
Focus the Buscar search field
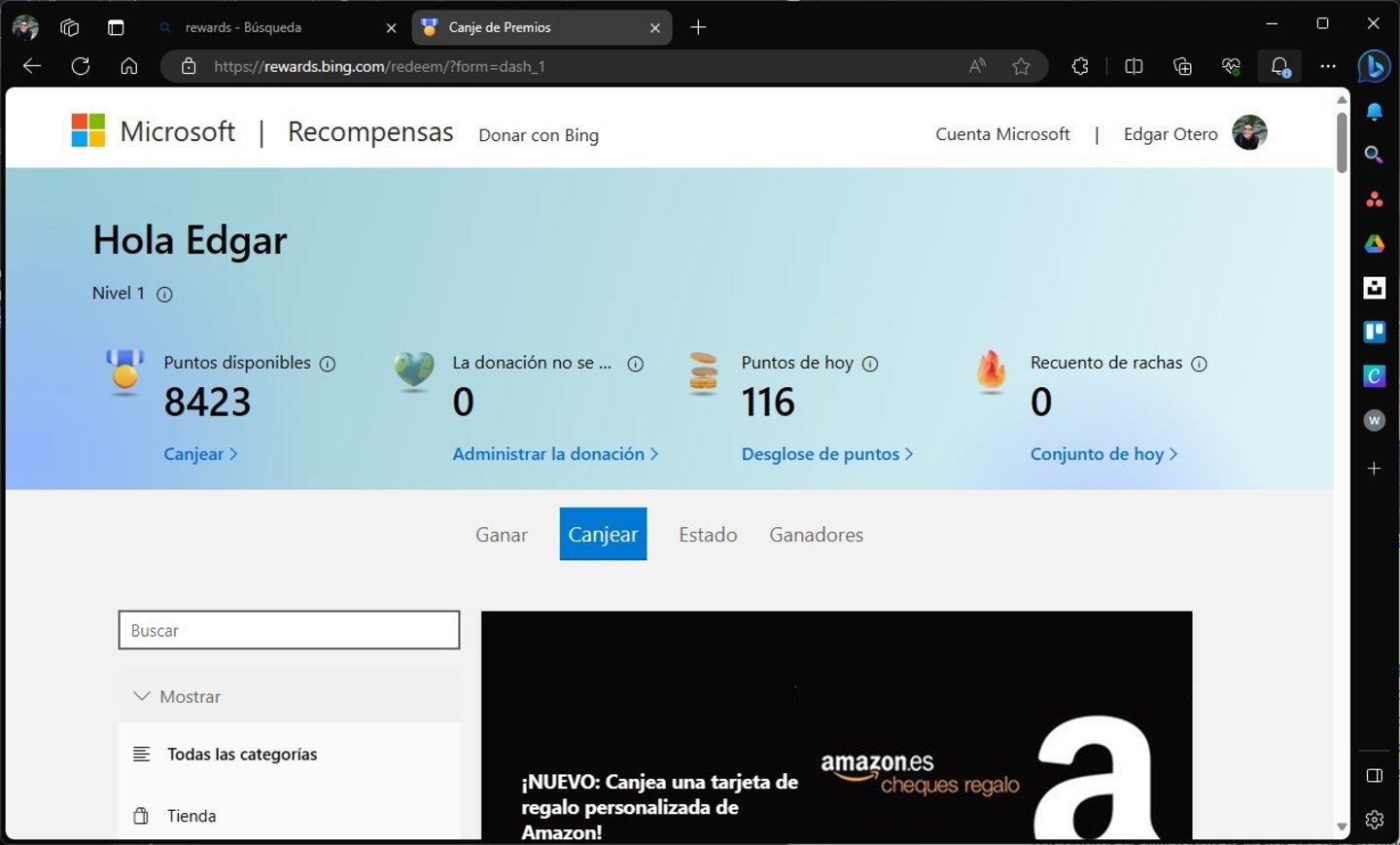[x=289, y=630]
